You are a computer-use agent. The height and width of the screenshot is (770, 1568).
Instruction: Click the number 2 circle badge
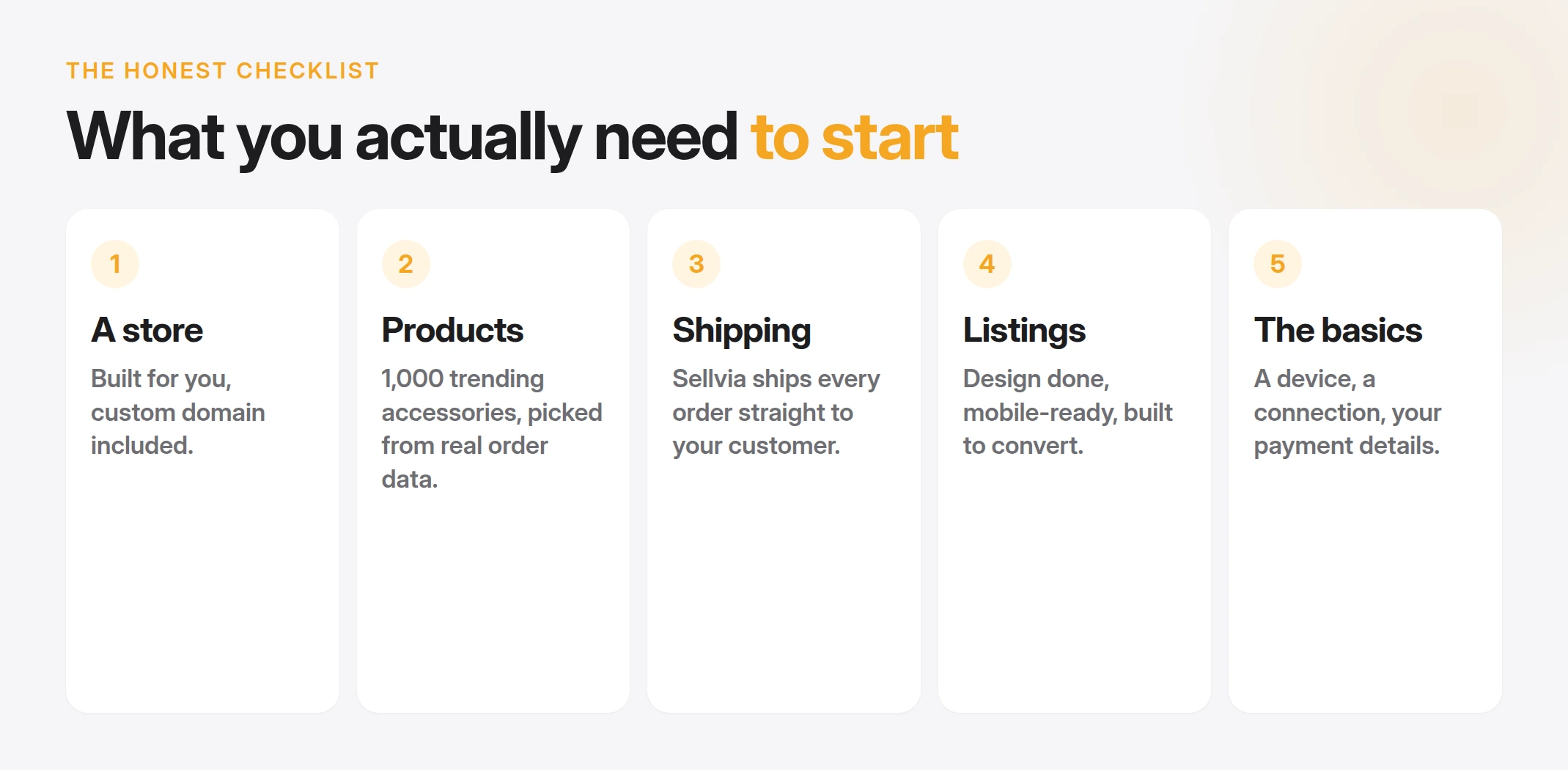pos(405,264)
